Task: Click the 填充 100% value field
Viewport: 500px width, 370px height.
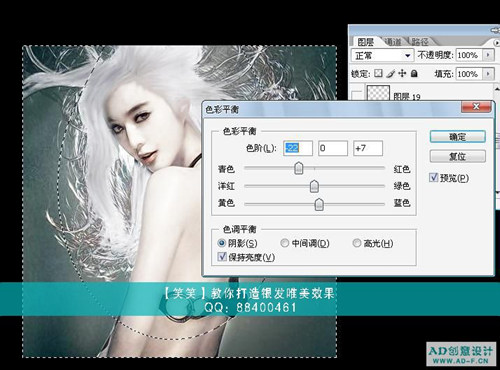Action: [470, 74]
